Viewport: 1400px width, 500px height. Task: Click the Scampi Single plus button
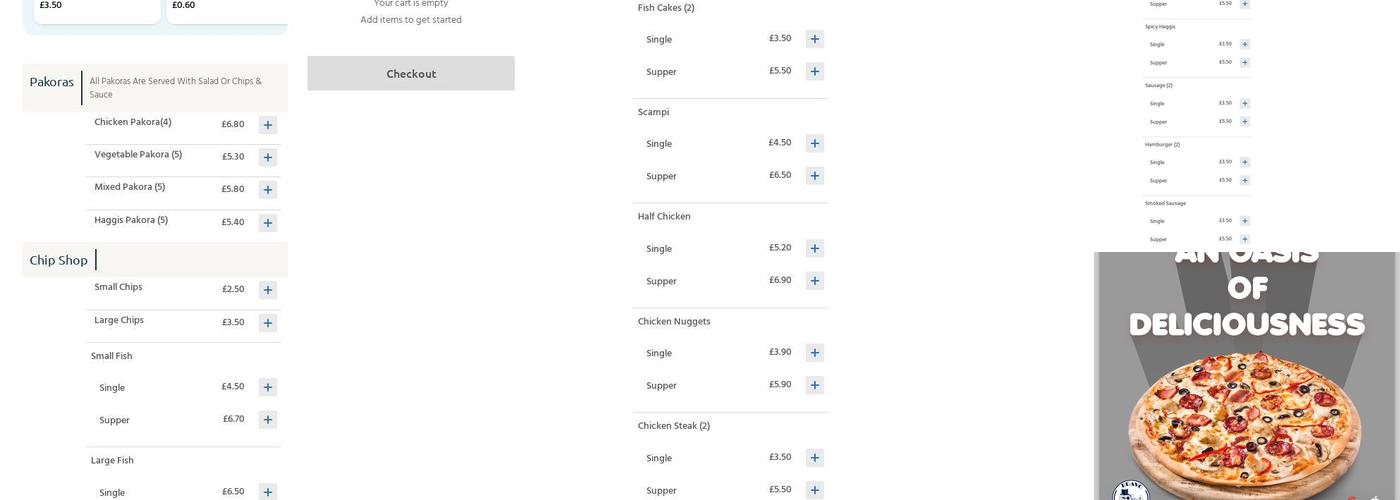tap(815, 143)
